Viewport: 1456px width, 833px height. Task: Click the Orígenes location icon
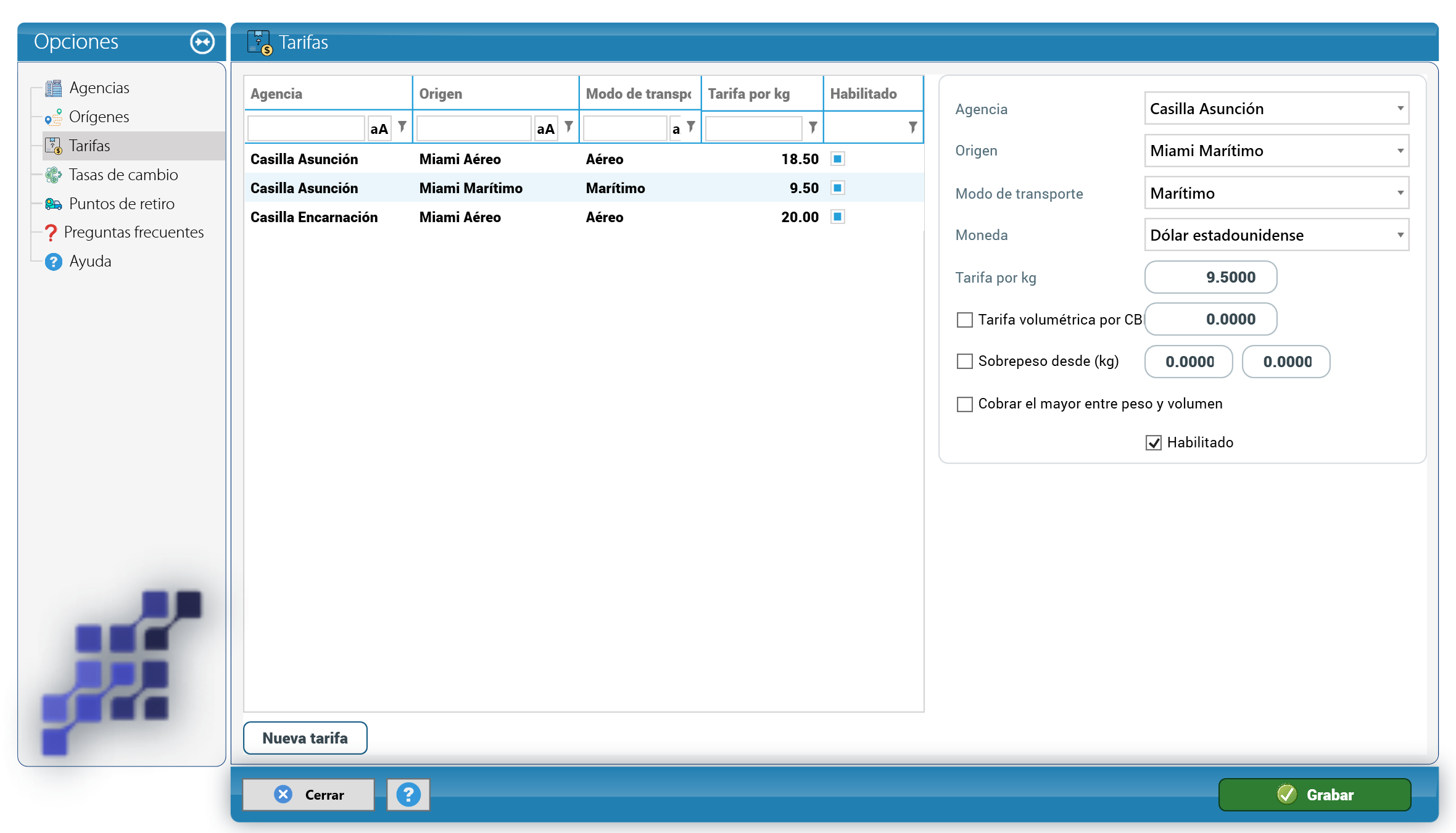coord(54,117)
